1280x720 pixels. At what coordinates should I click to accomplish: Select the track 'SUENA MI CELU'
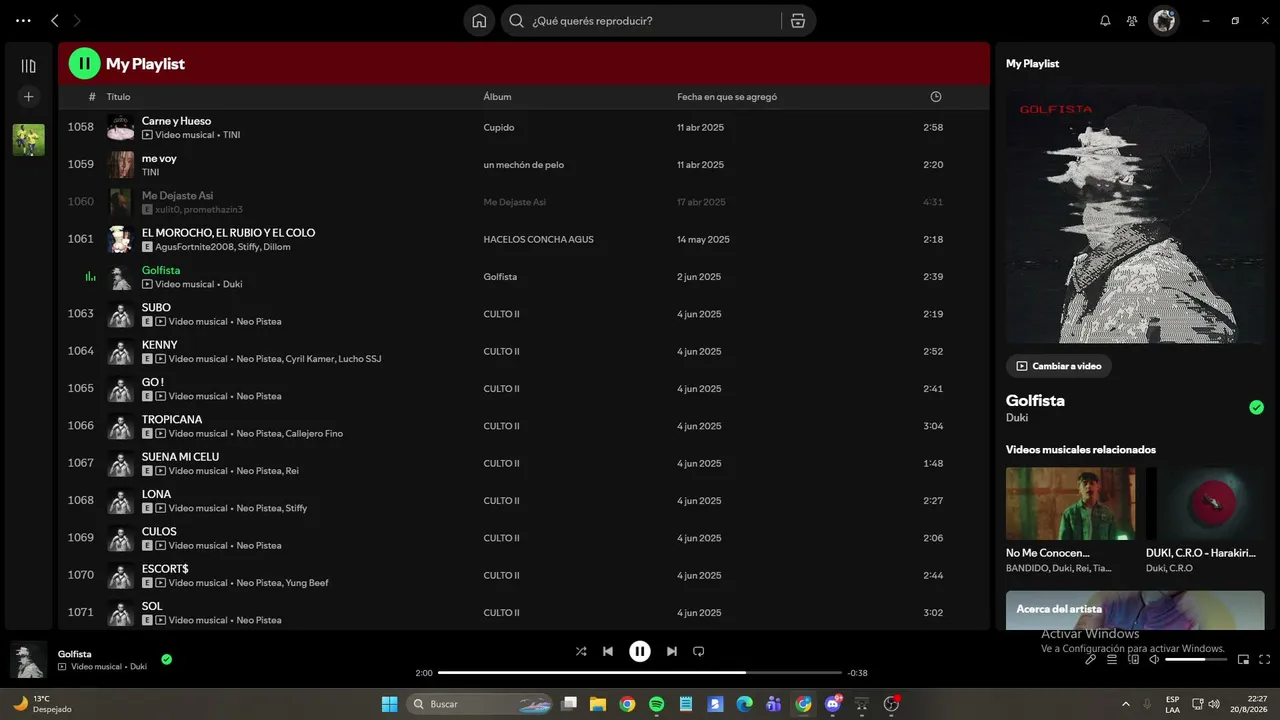pos(180,457)
